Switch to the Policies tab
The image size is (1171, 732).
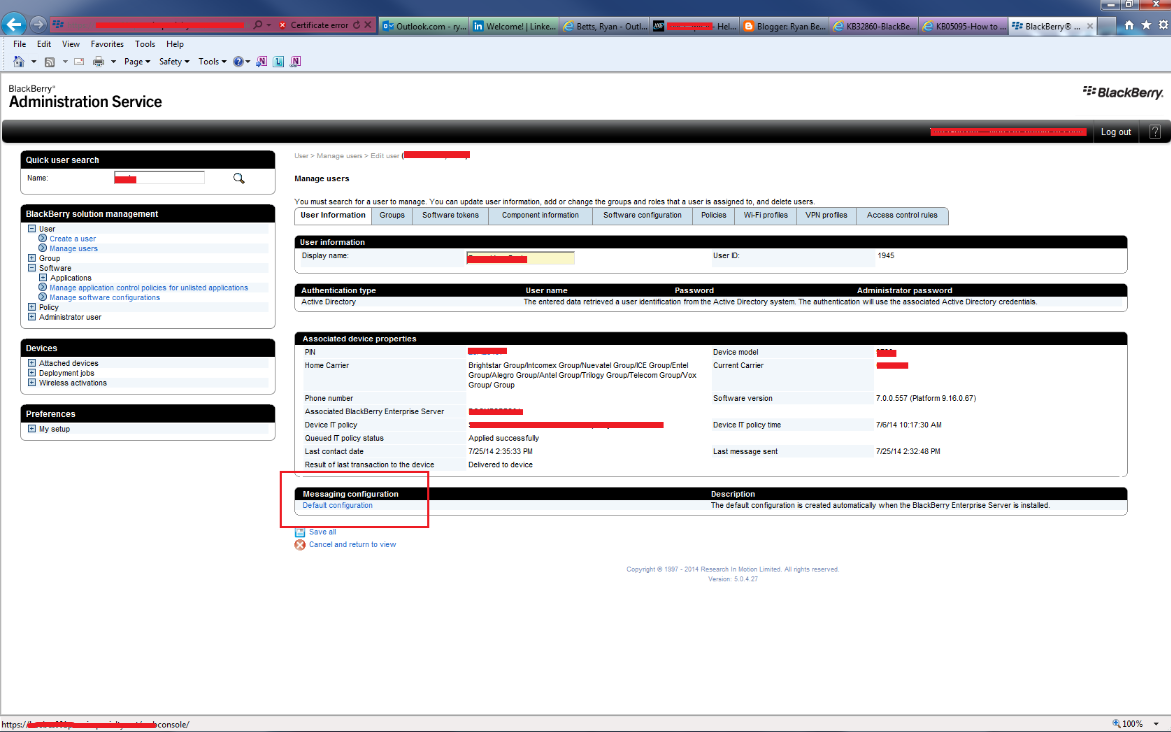click(x=713, y=215)
